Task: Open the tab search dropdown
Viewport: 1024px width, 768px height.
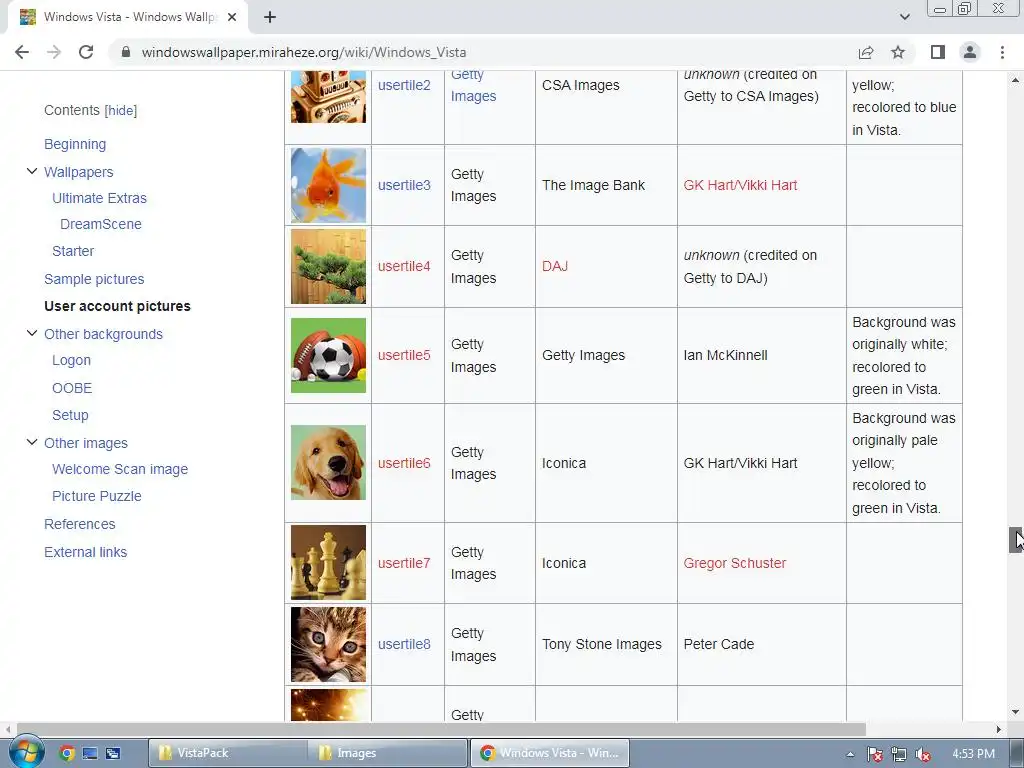Action: 904,17
